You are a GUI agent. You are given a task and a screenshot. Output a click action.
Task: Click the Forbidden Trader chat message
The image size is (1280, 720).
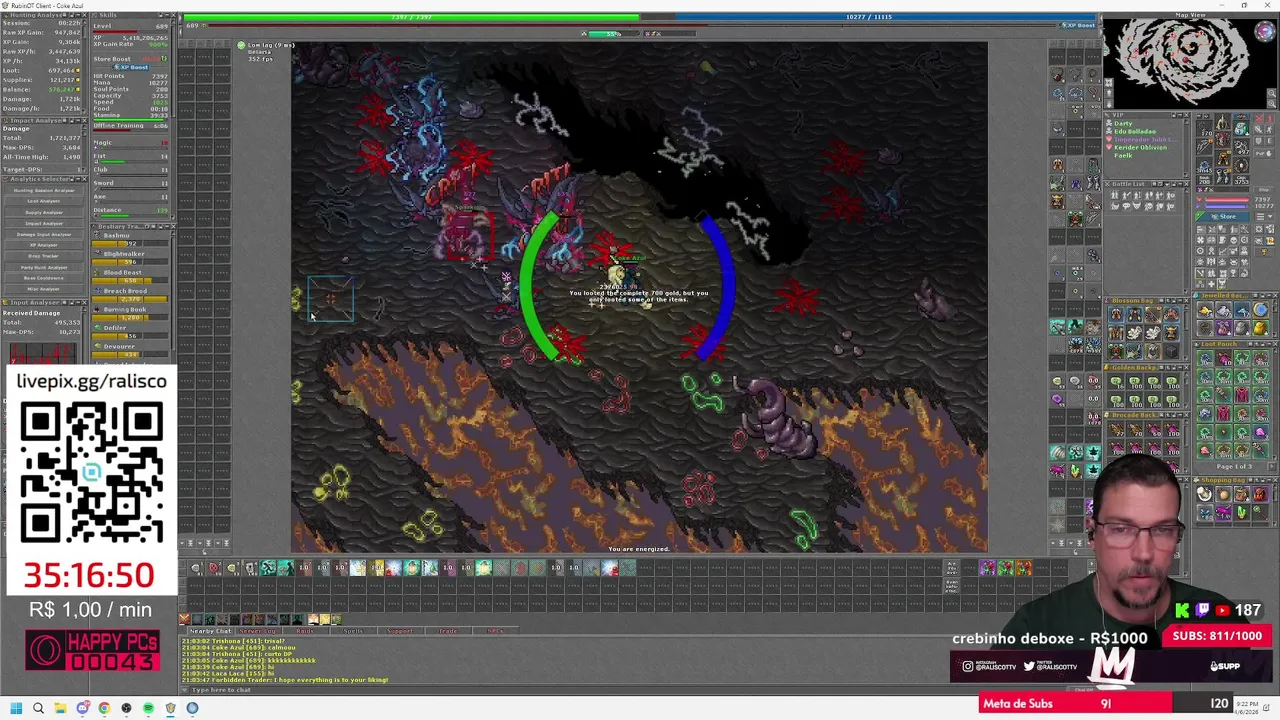tap(285, 680)
